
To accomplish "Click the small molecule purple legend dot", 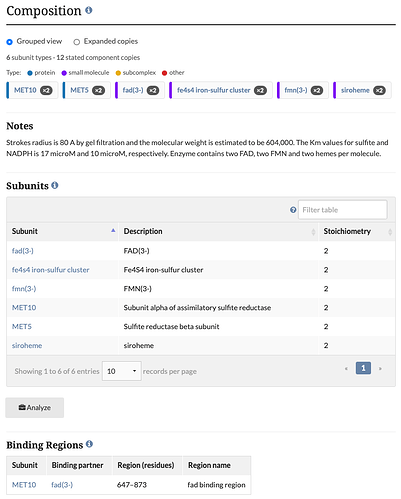I will tap(64, 73).
